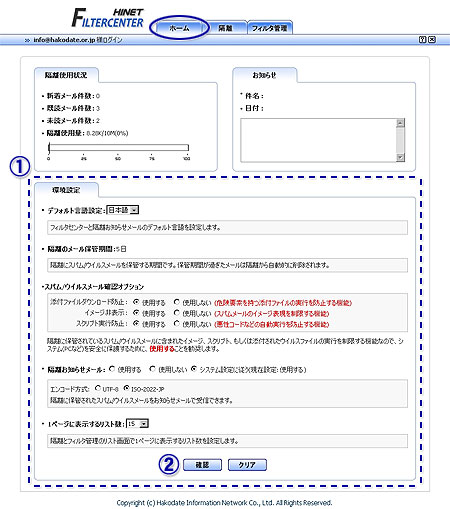450x509 pixels.
Task: Choose ISO-2022-JP encoding radio button
Action: coord(126,388)
